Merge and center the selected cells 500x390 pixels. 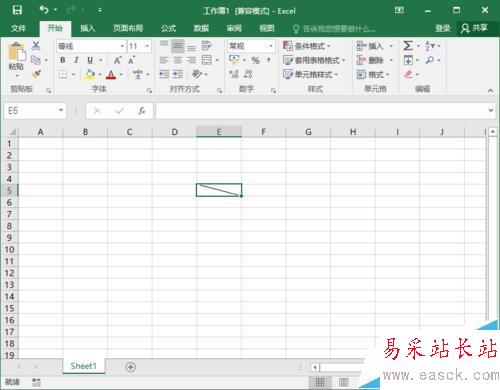[x=207, y=60]
